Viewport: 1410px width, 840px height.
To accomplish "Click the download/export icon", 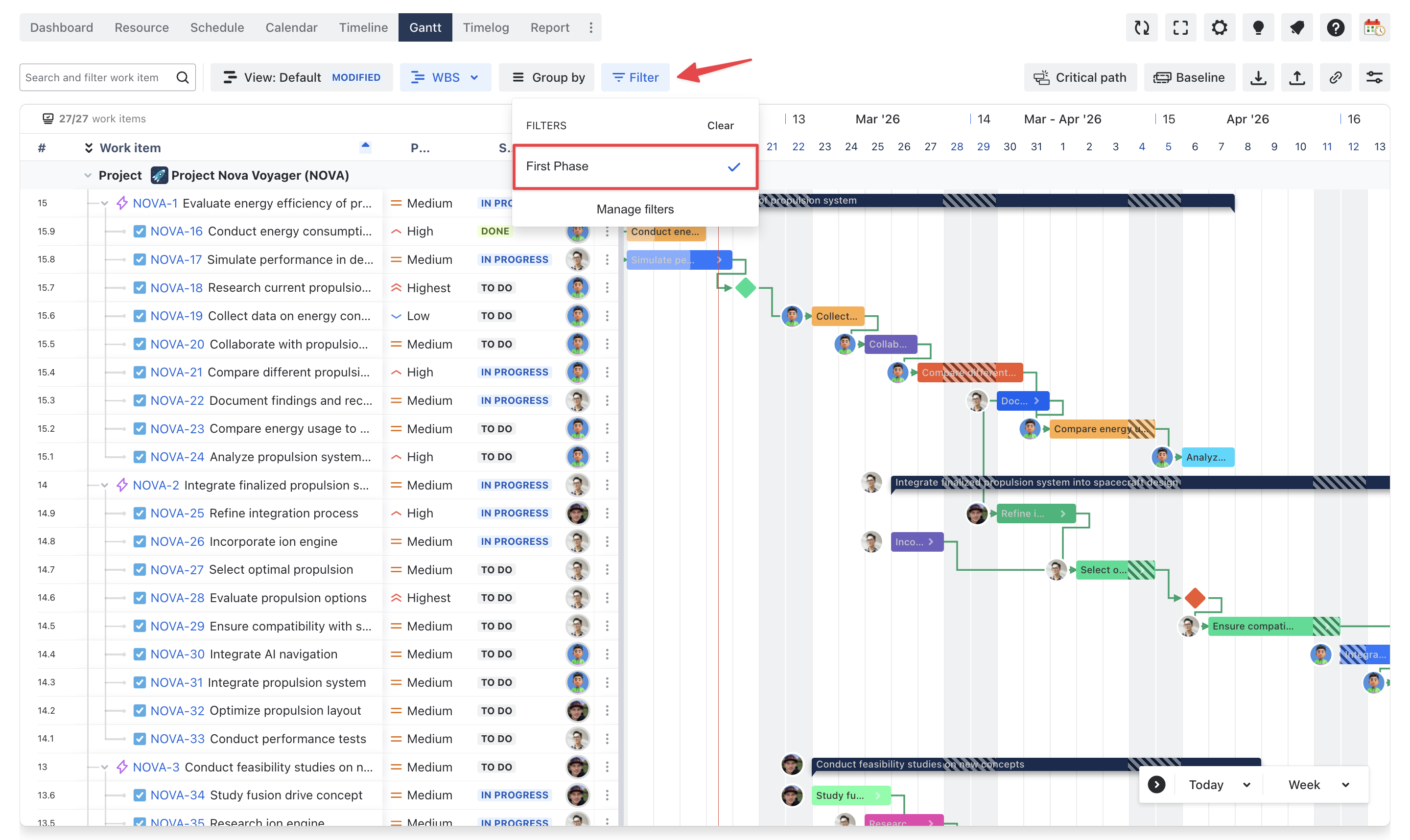I will tap(1258, 77).
